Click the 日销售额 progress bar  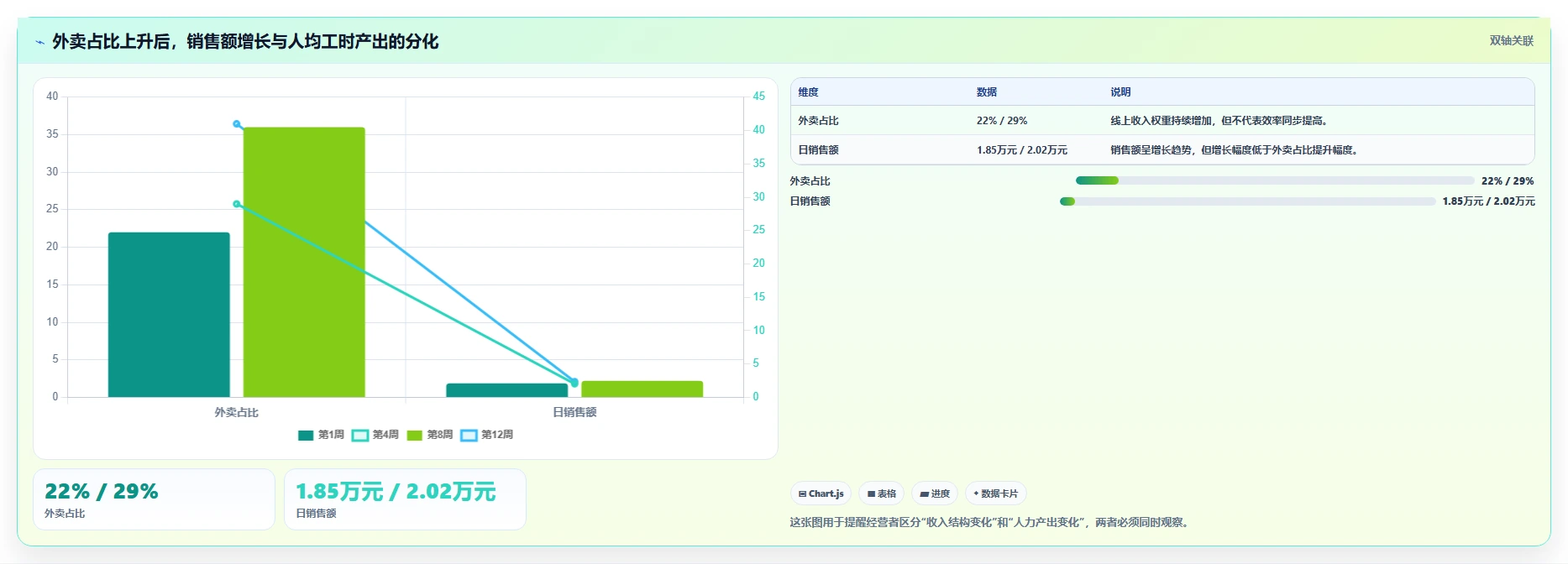pos(1248,201)
